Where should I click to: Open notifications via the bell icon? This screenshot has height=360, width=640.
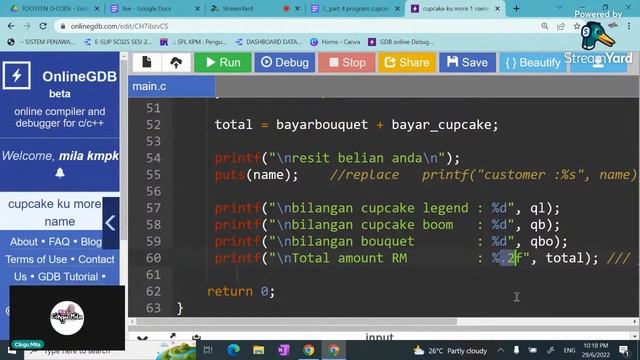[60, 173]
